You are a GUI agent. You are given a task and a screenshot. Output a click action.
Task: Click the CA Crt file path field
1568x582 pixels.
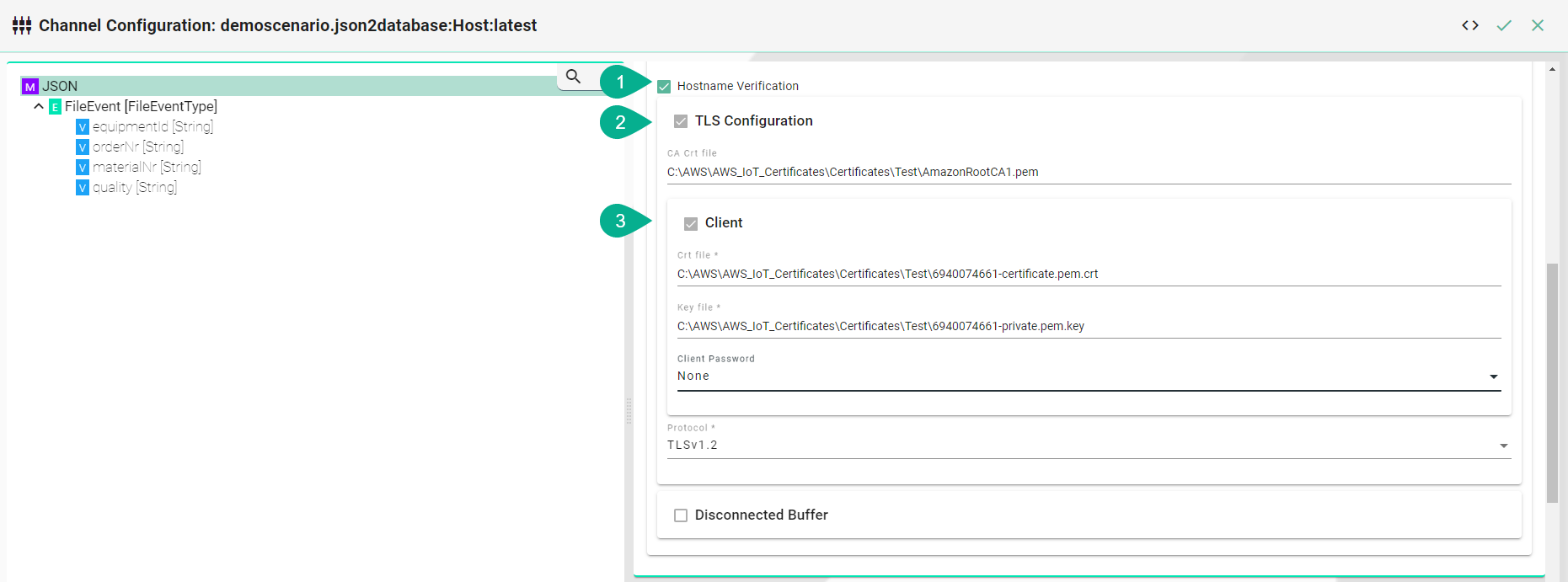[1089, 172]
